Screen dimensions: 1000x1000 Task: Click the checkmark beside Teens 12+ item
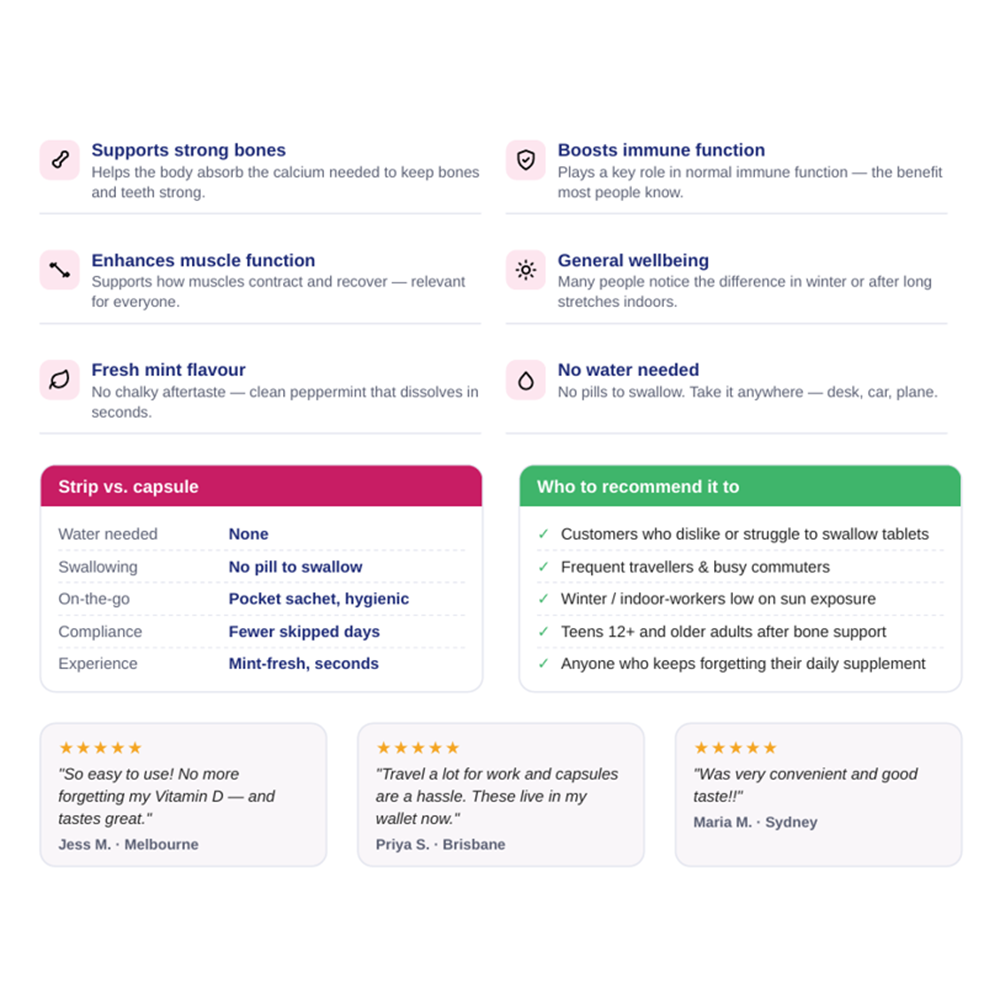pyautogui.click(x=543, y=631)
